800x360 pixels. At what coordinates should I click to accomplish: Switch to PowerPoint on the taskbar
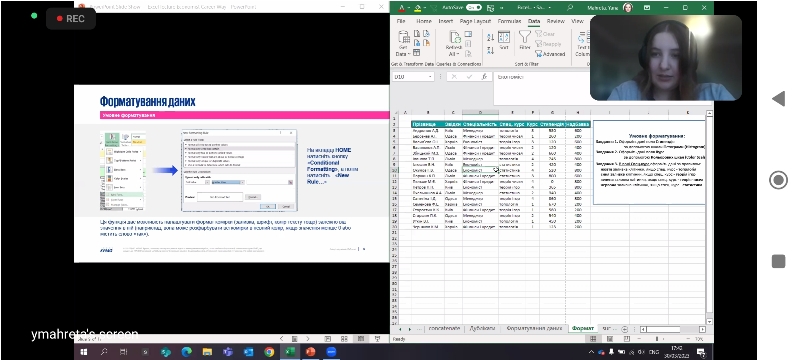click(x=310, y=352)
